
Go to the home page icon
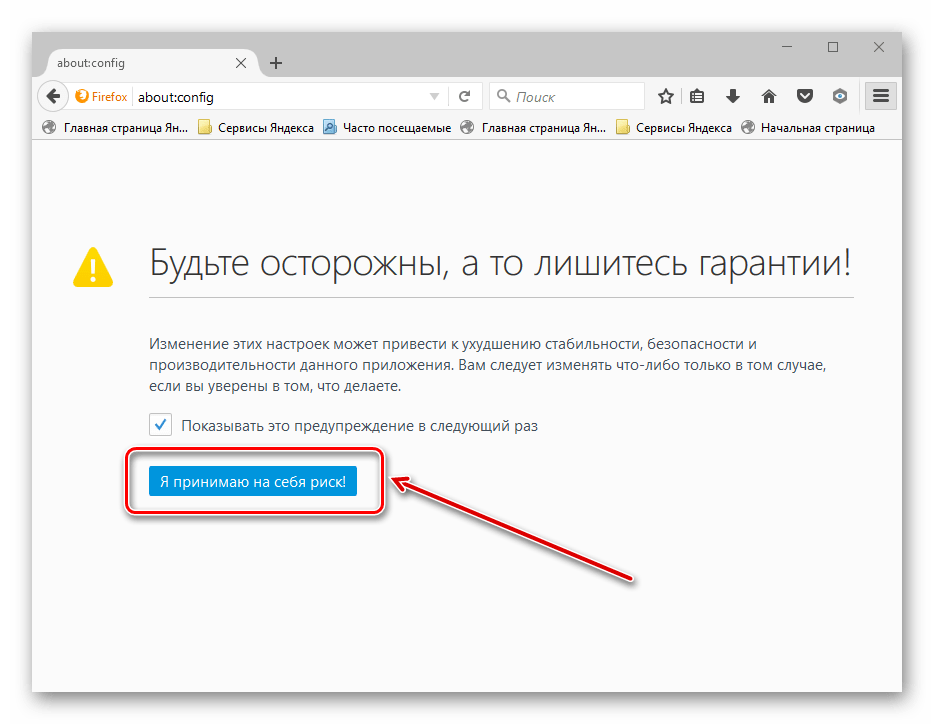coord(769,96)
